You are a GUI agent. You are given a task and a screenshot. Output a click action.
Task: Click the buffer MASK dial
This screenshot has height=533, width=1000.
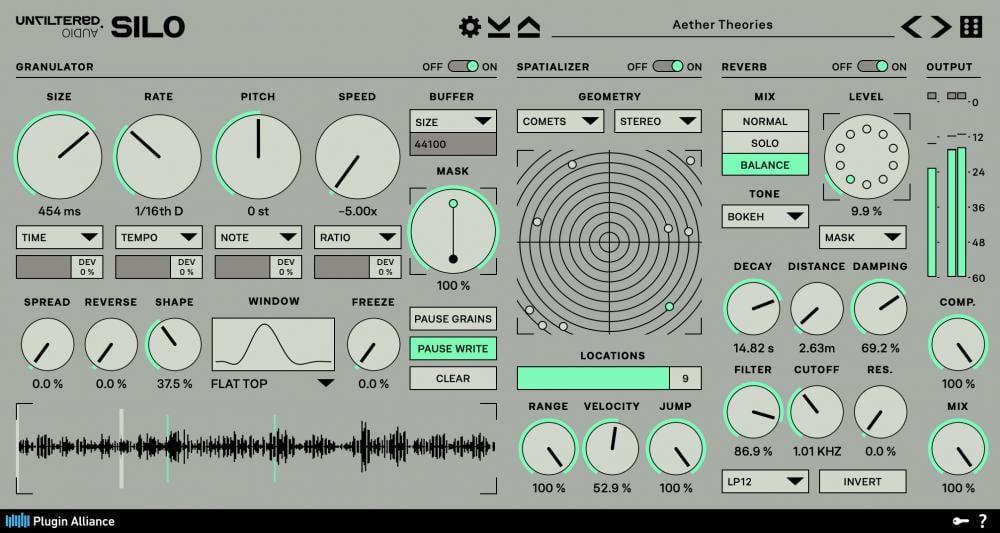tap(453, 231)
